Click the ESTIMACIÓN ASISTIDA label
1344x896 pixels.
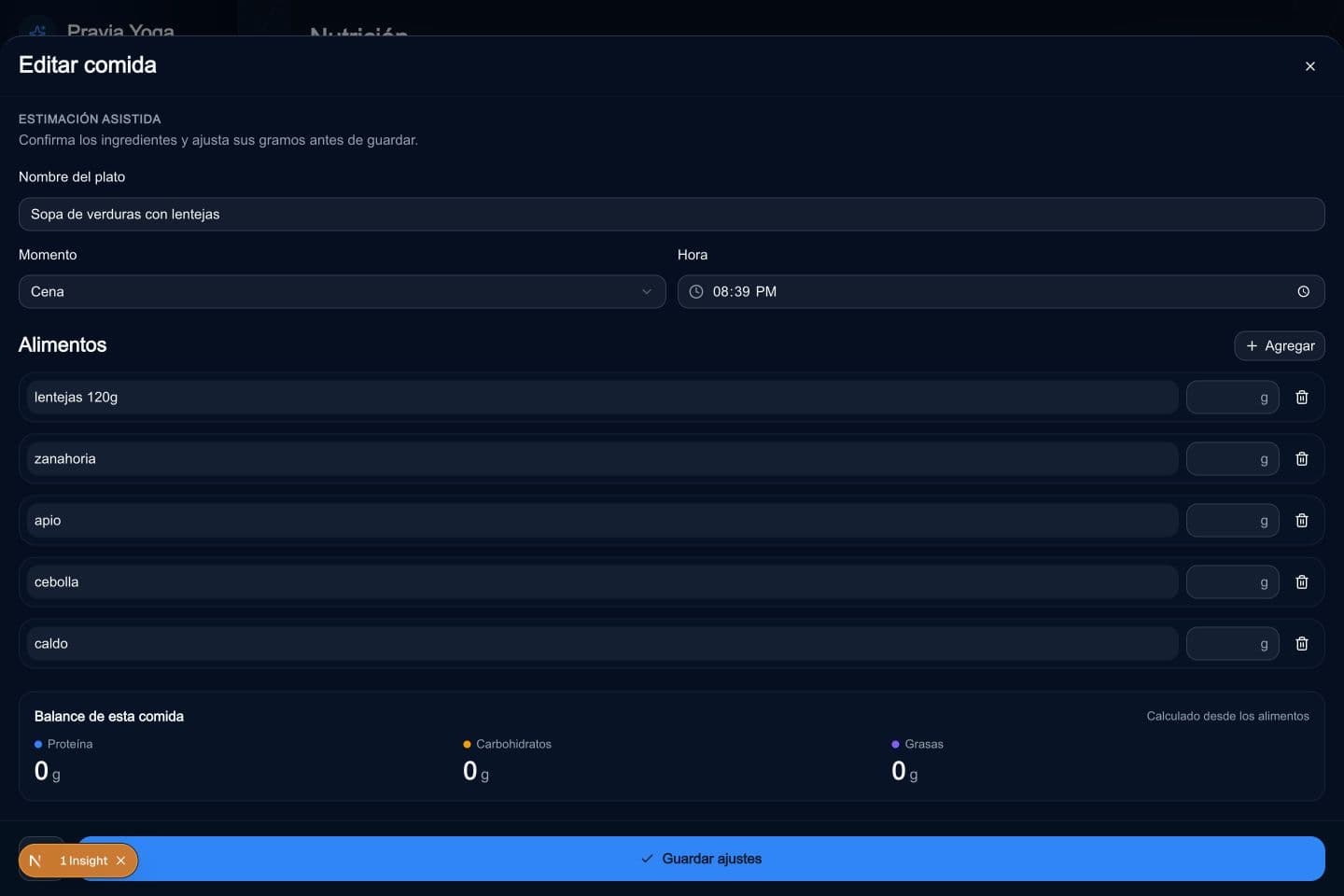90,119
